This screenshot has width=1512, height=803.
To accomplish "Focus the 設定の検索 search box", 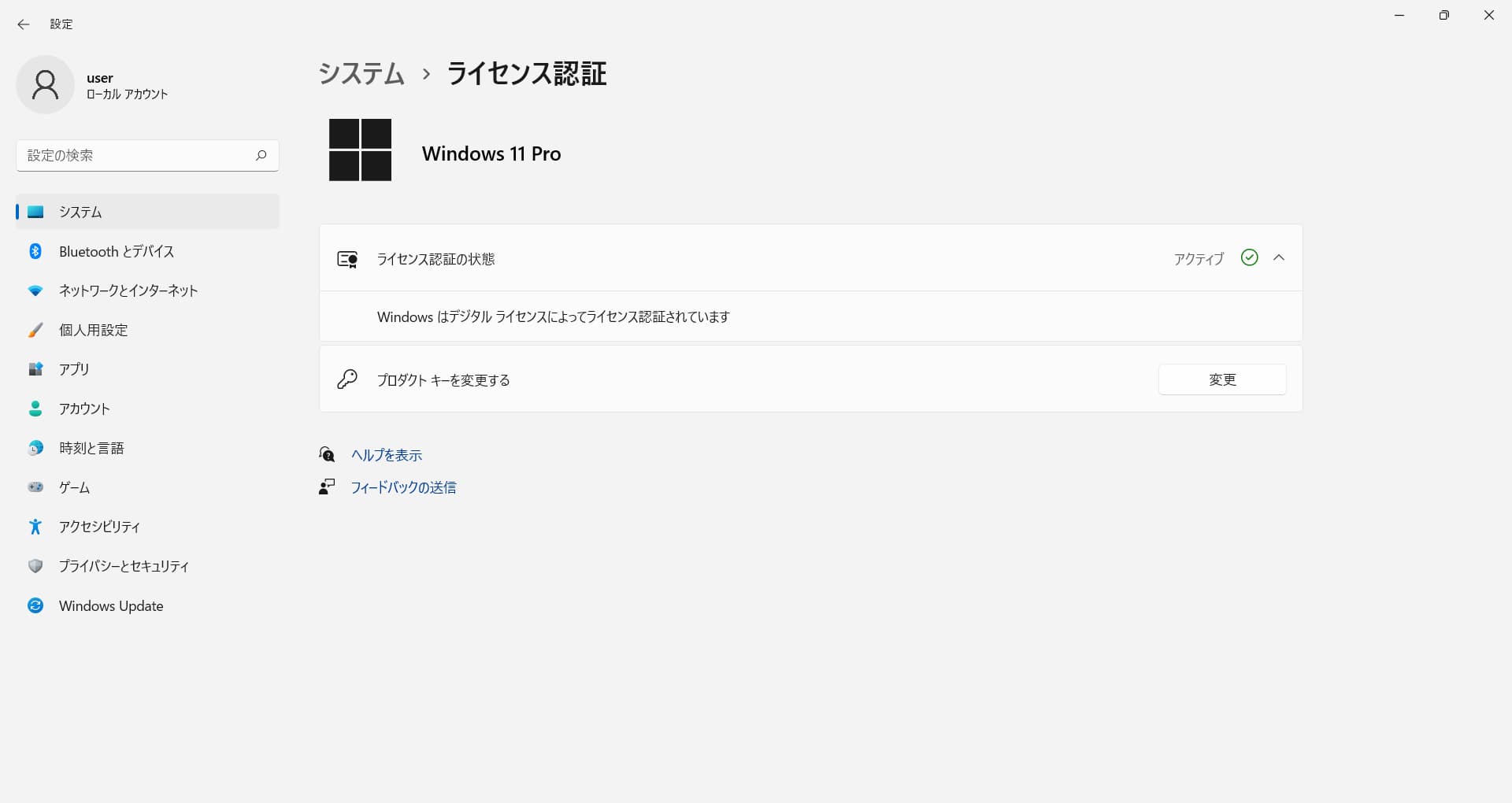I will pos(147,155).
